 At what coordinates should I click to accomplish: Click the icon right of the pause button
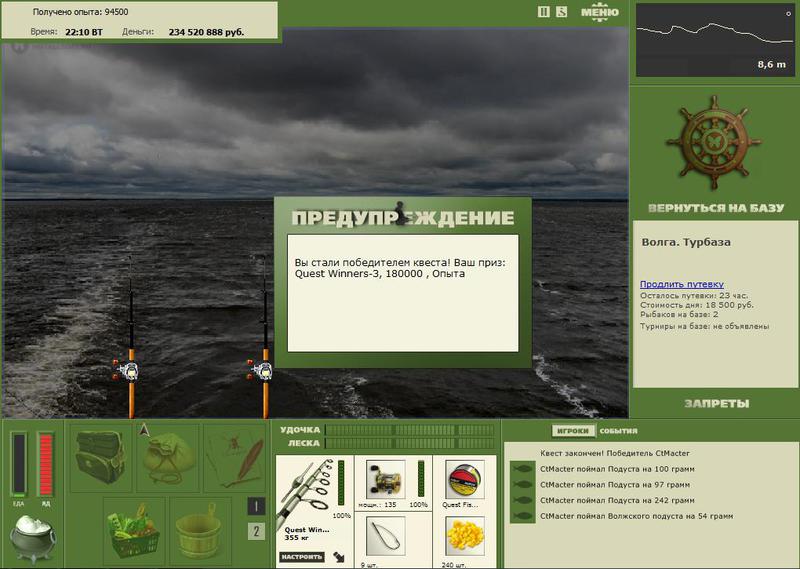click(562, 12)
